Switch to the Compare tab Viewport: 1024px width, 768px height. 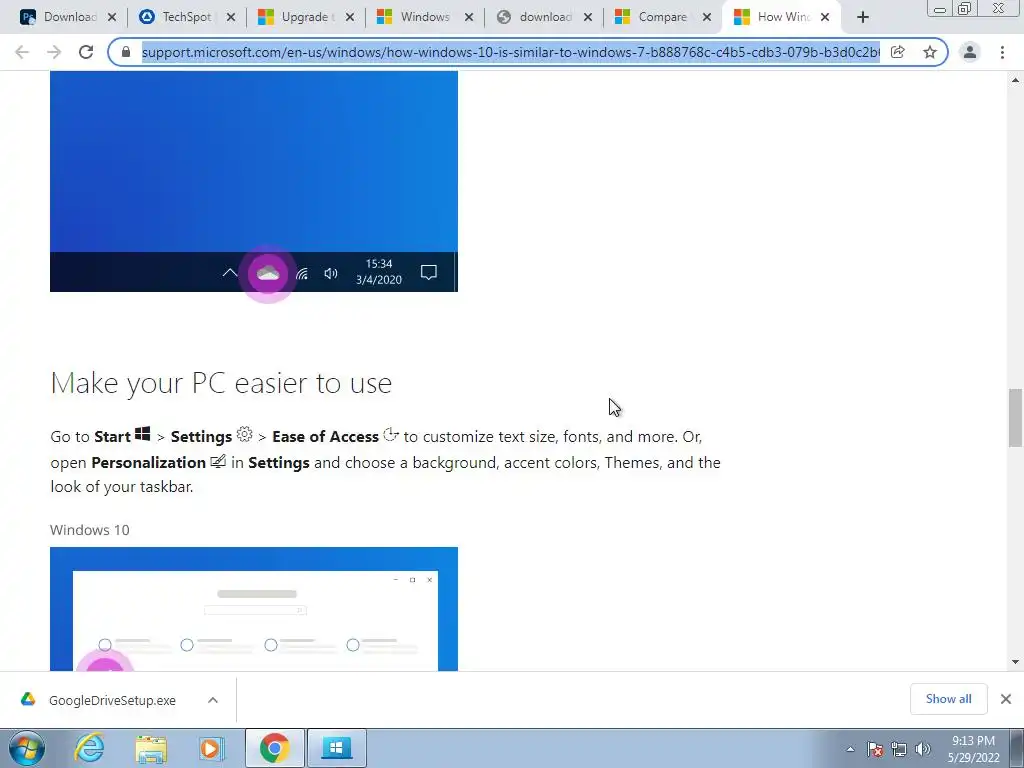[652, 17]
